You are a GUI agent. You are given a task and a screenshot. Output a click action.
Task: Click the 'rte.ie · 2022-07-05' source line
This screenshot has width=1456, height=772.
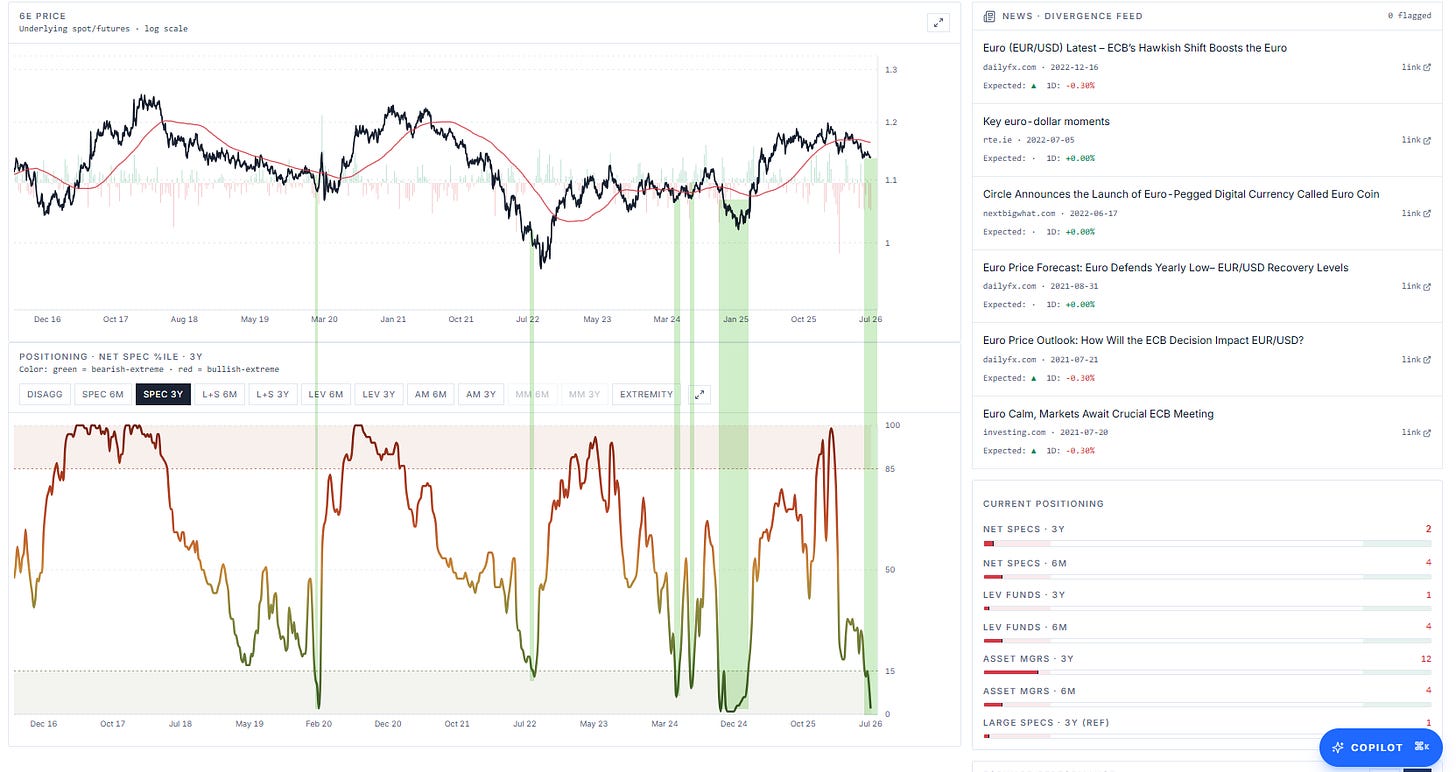coord(1029,140)
